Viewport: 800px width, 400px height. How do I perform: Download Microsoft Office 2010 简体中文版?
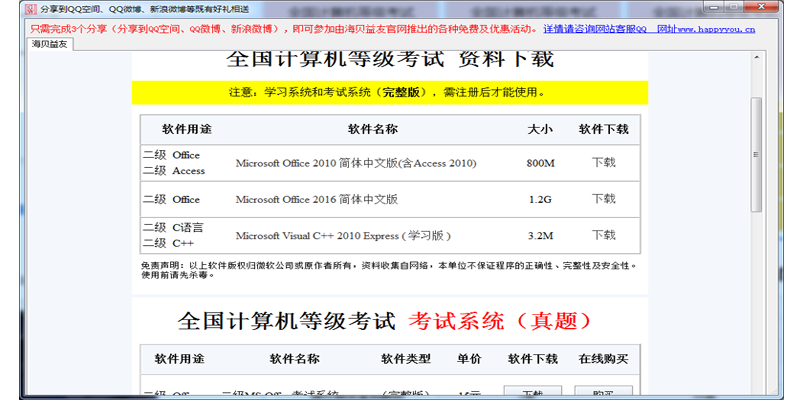[604, 163]
